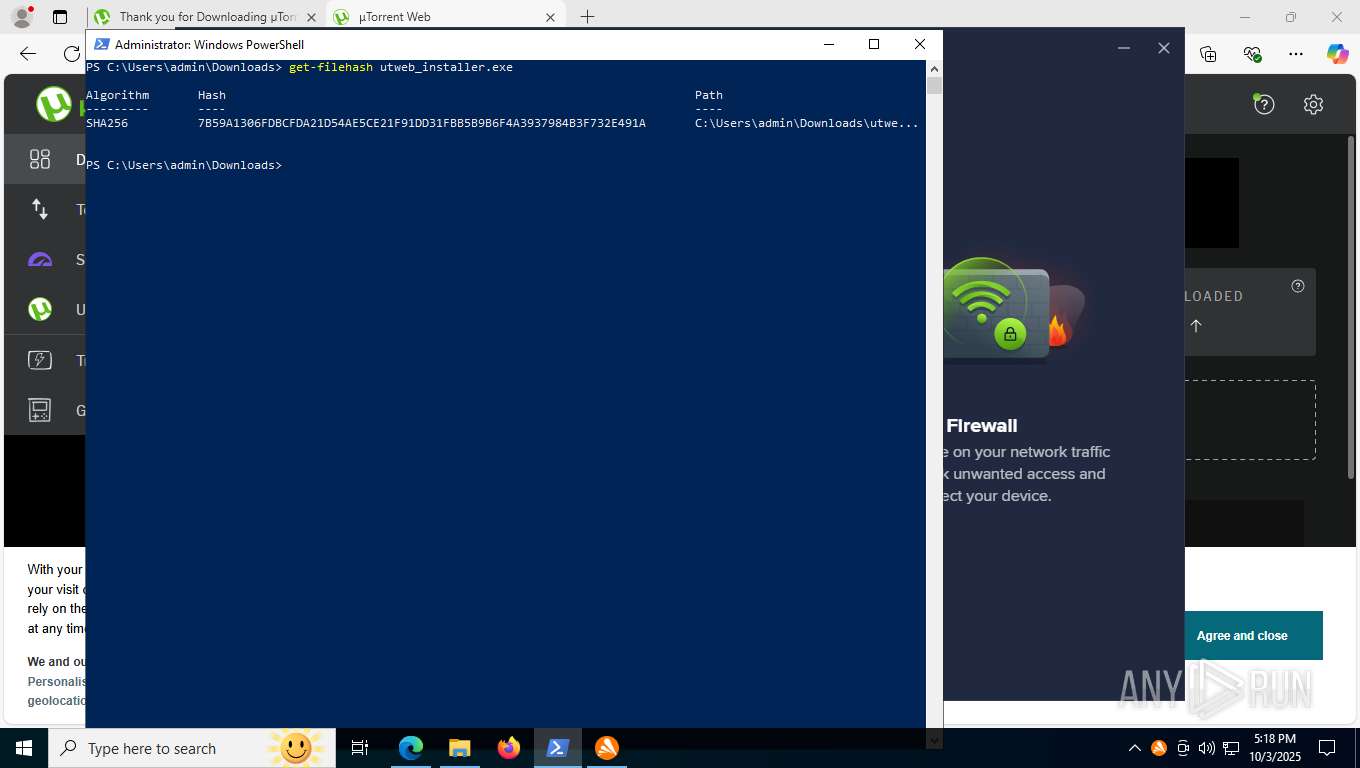Click the Path column header

tap(709, 95)
